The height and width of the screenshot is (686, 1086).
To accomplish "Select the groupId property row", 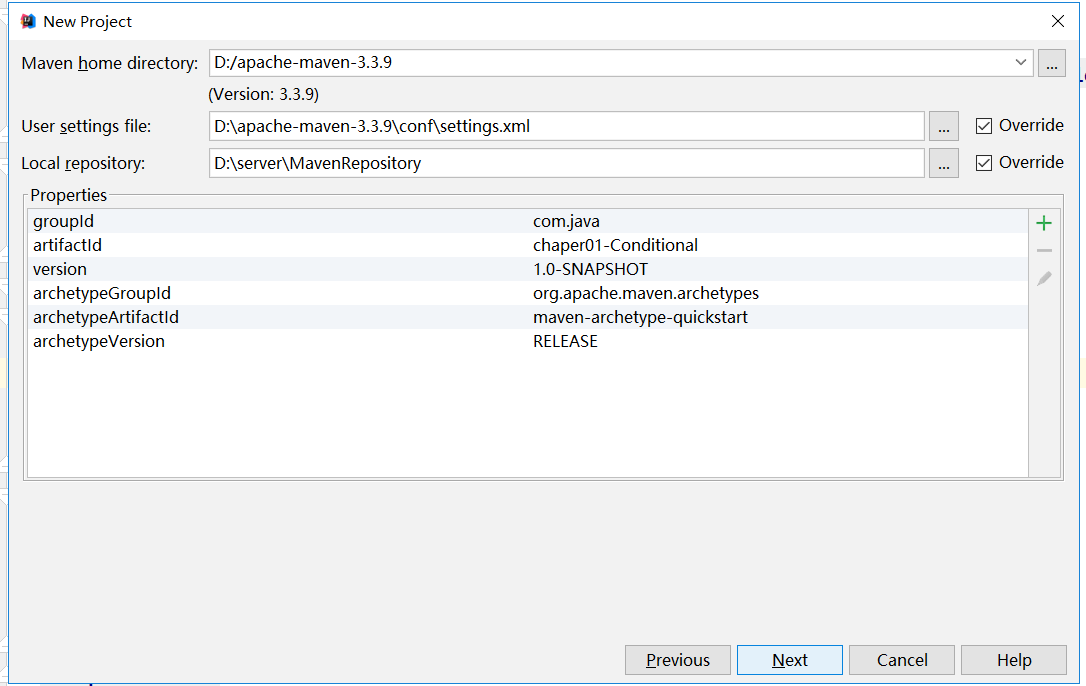I will [x=528, y=221].
